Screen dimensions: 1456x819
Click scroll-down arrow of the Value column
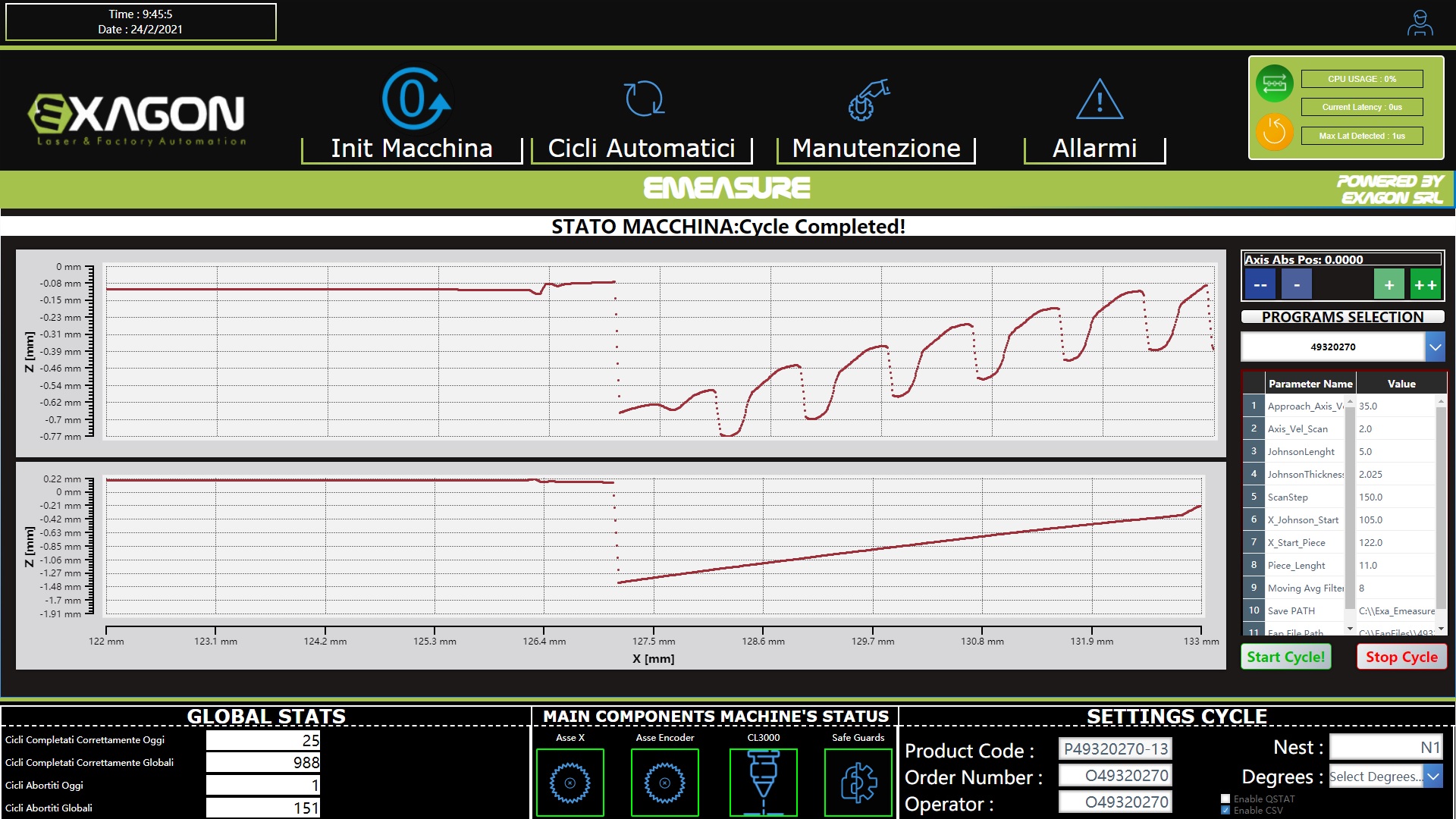tap(1441, 629)
